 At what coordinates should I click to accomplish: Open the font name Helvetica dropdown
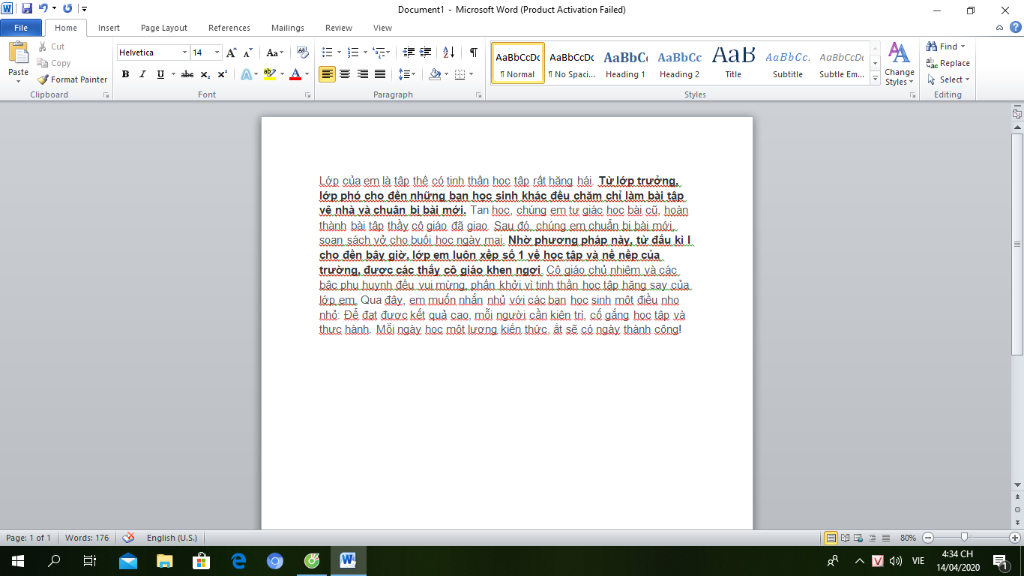click(x=184, y=53)
